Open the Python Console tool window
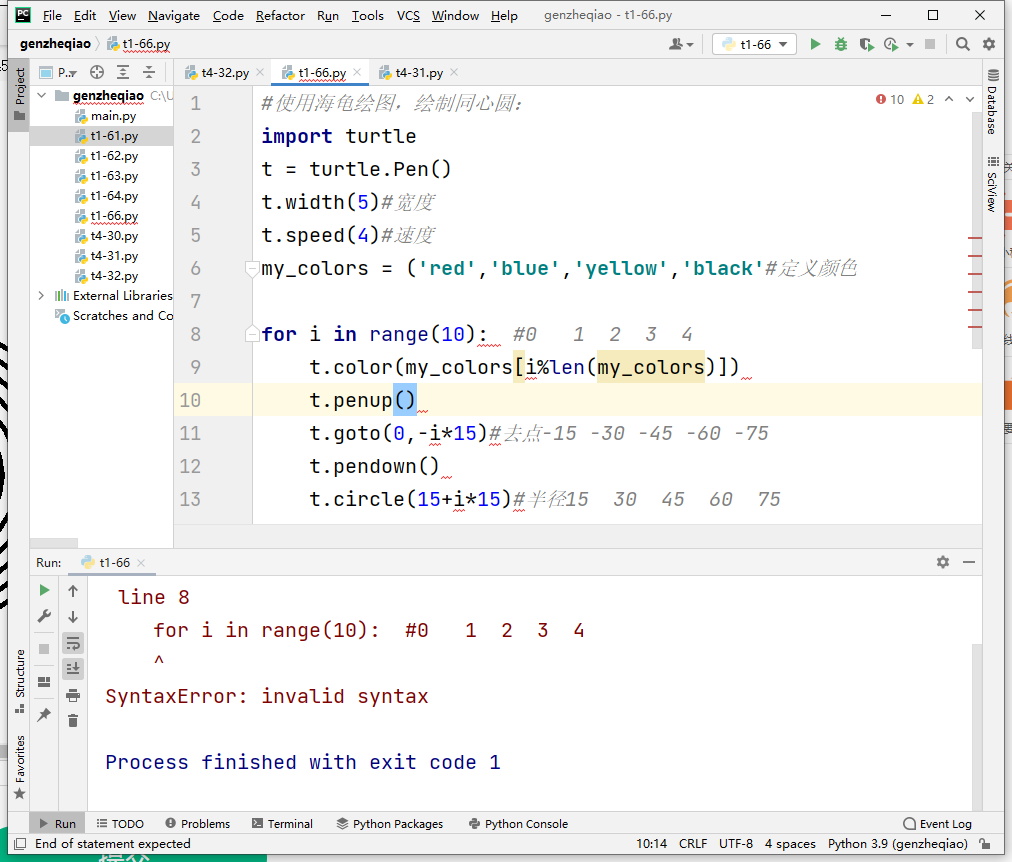The height and width of the screenshot is (862, 1012). 518,824
